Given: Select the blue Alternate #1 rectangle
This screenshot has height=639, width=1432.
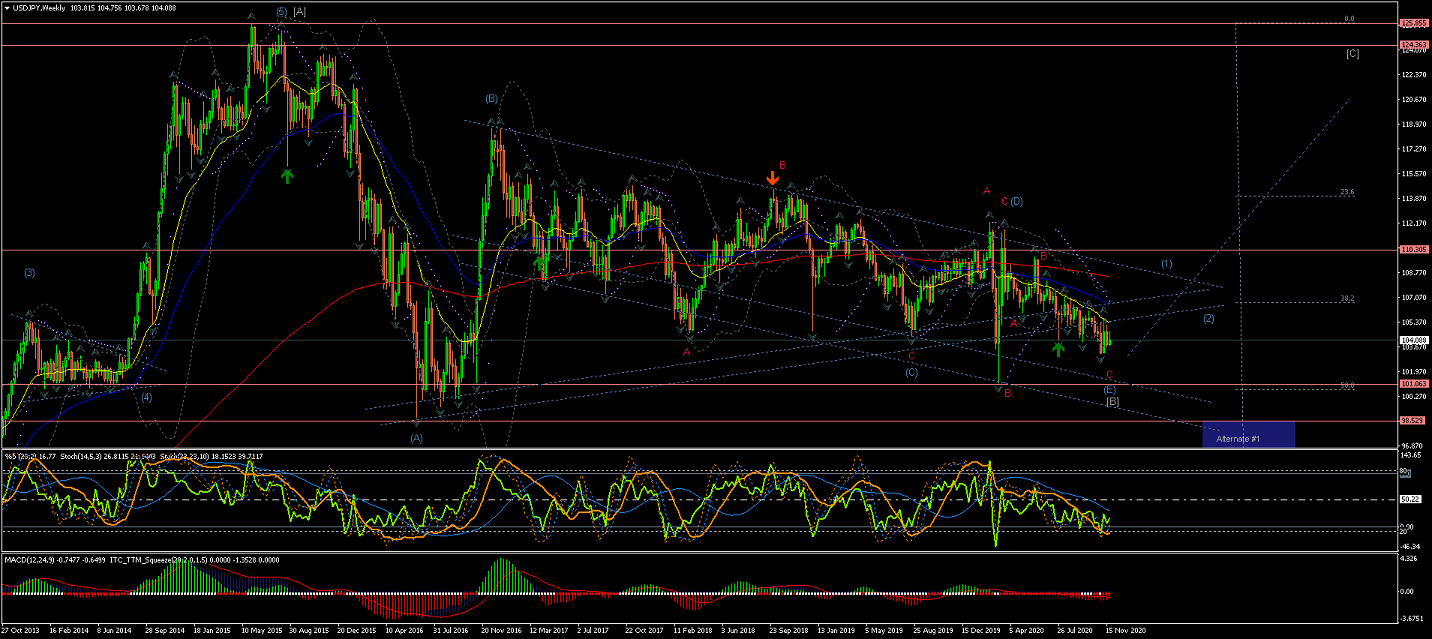Looking at the screenshot, I should pyautogui.click(x=1248, y=434).
